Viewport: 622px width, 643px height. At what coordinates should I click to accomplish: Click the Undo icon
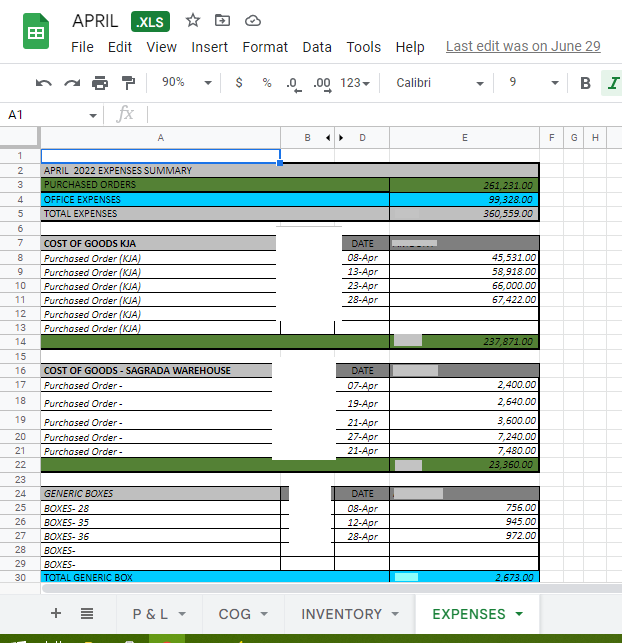[43, 83]
